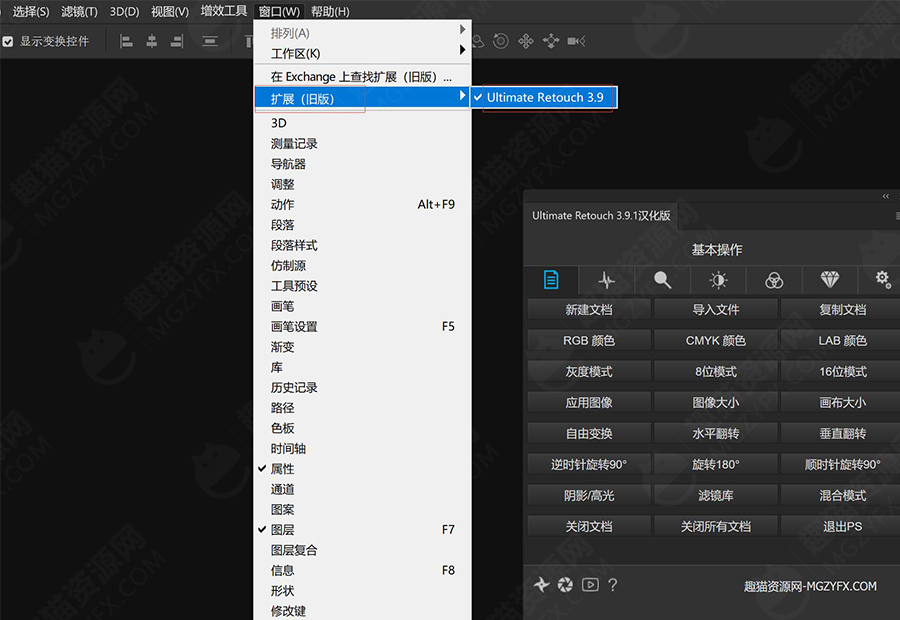Open the gear settings tab in Ultimate Retouch
Screen dimensions: 900x620
click(883, 280)
